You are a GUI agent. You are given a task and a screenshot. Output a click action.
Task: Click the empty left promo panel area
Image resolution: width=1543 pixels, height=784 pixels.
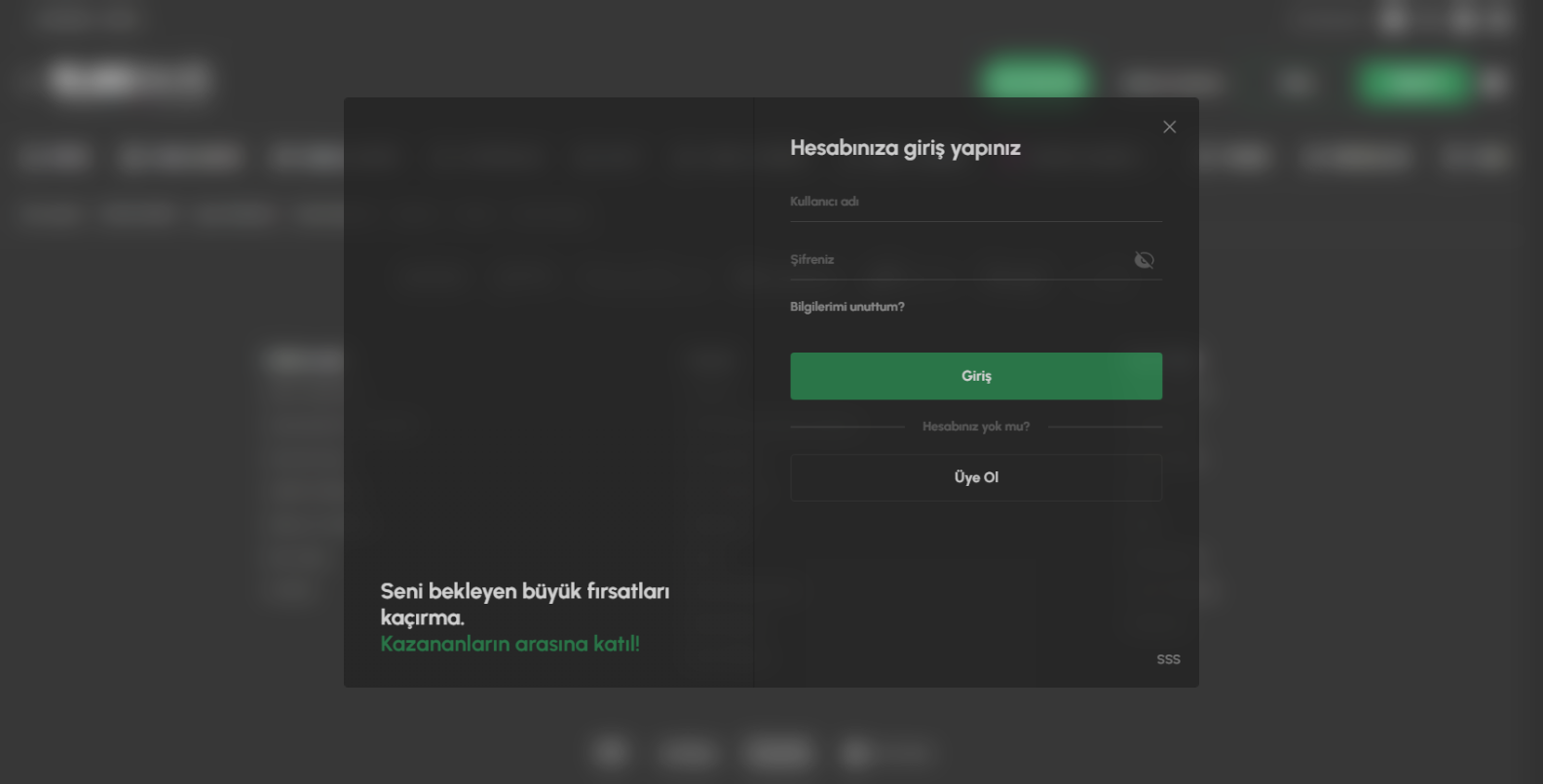548,341
